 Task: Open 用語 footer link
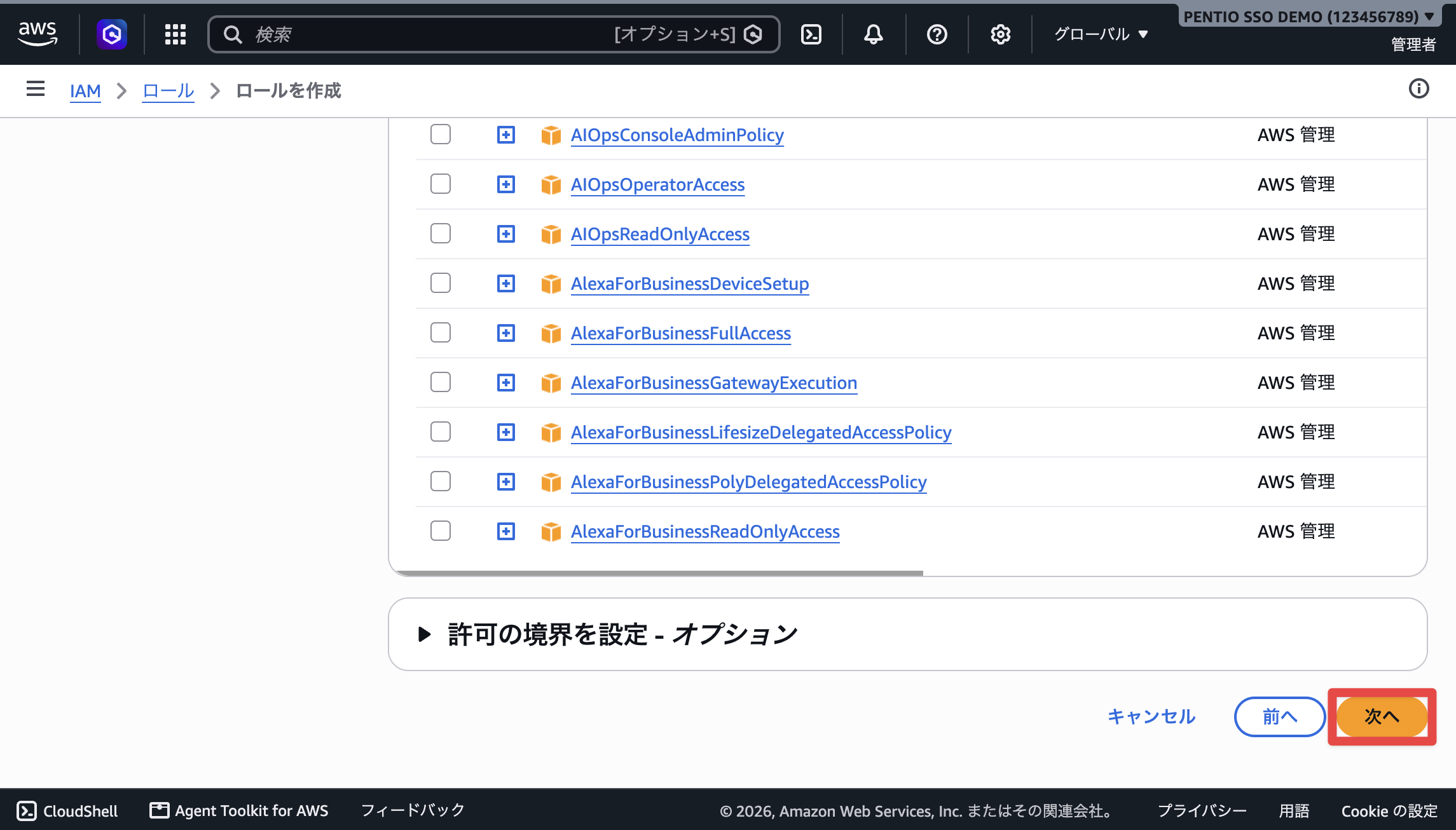pos(1294,811)
